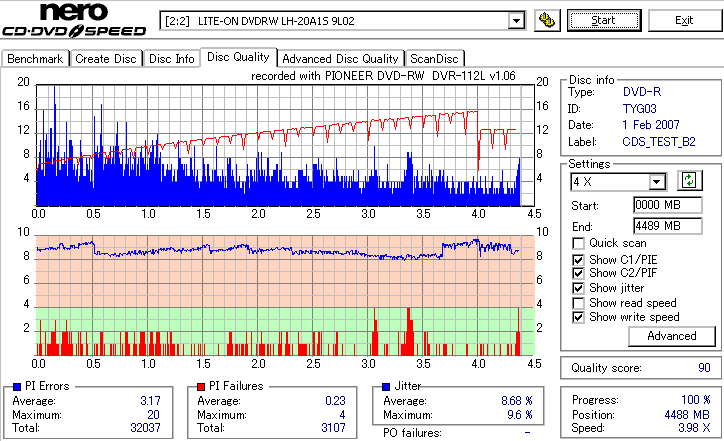Click the recorded with PIONEER DVD-RW text
Image resolution: width=724 pixels, height=441 pixels.
pos(383,76)
